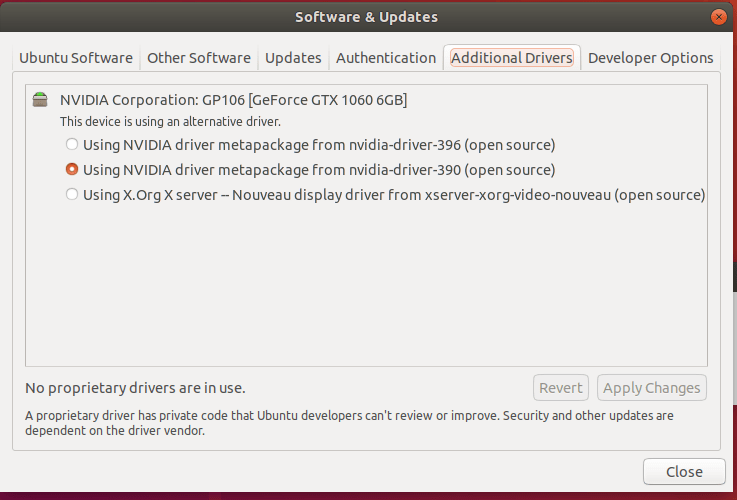Image resolution: width=737 pixels, height=500 pixels.
Task: Pick the Nouveau X.Org display driver option
Action: [x=72, y=195]
